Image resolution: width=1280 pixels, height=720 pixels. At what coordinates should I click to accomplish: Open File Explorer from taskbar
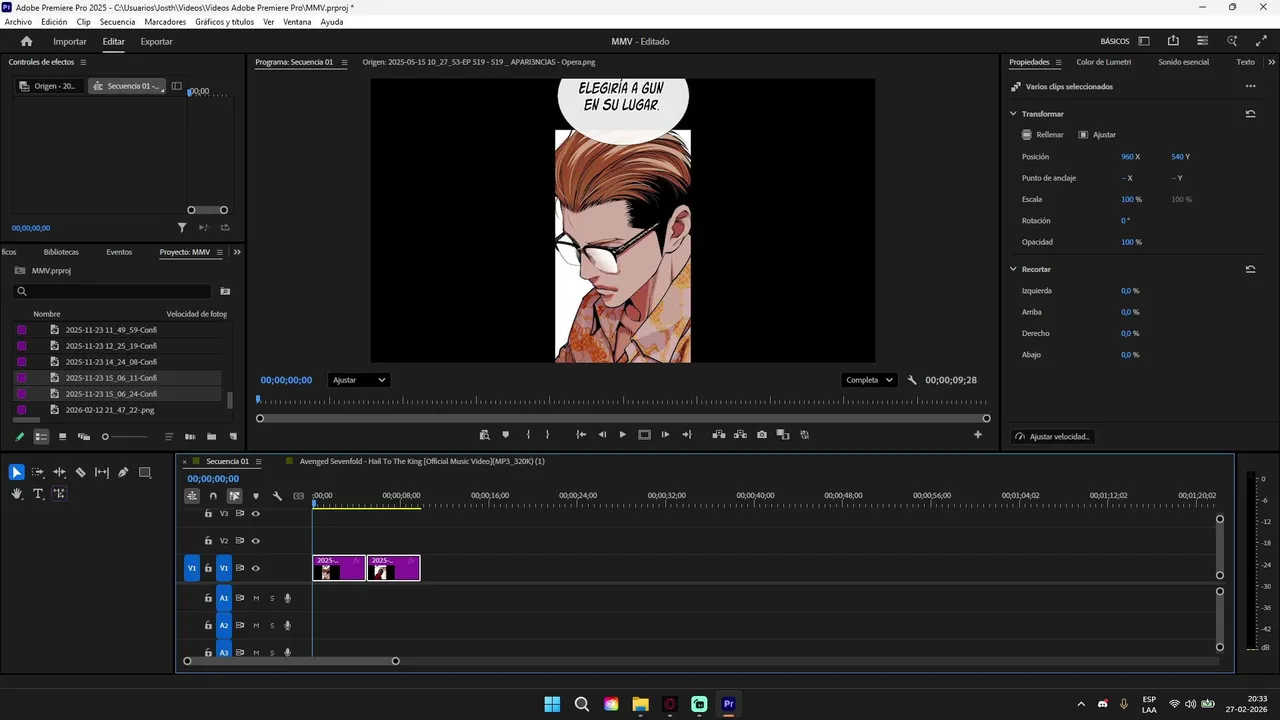tap(640, 704)
